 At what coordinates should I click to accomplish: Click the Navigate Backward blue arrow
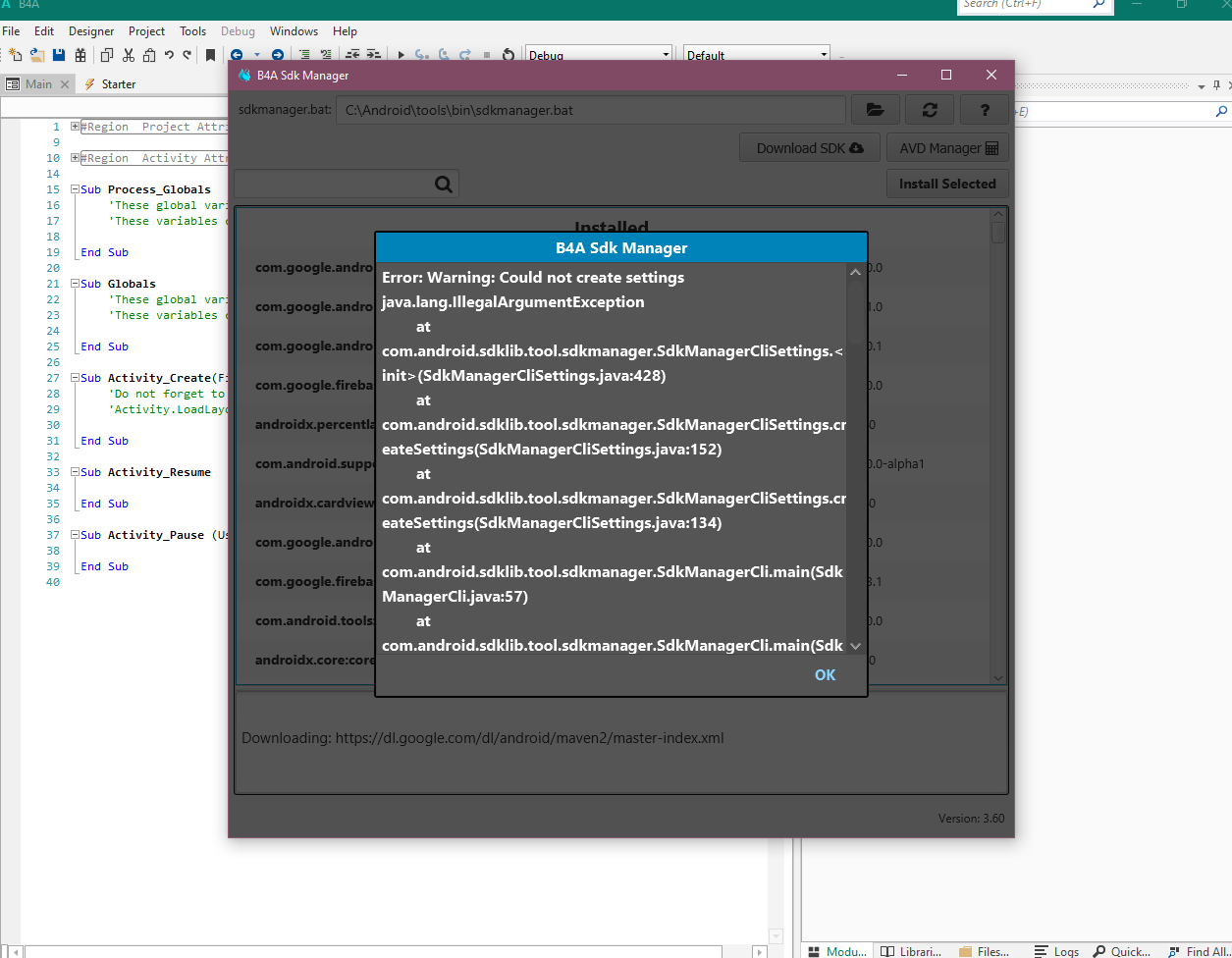(237, 55)
